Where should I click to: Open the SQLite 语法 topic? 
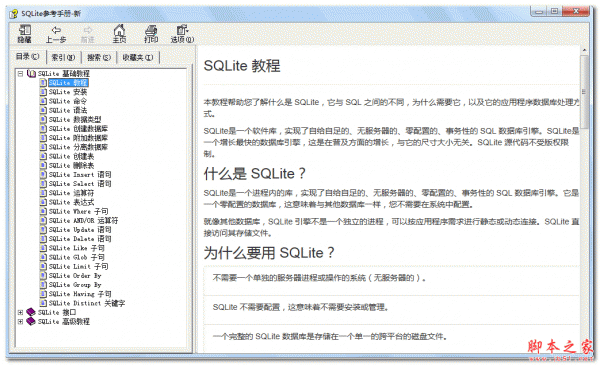click(68, 110)
